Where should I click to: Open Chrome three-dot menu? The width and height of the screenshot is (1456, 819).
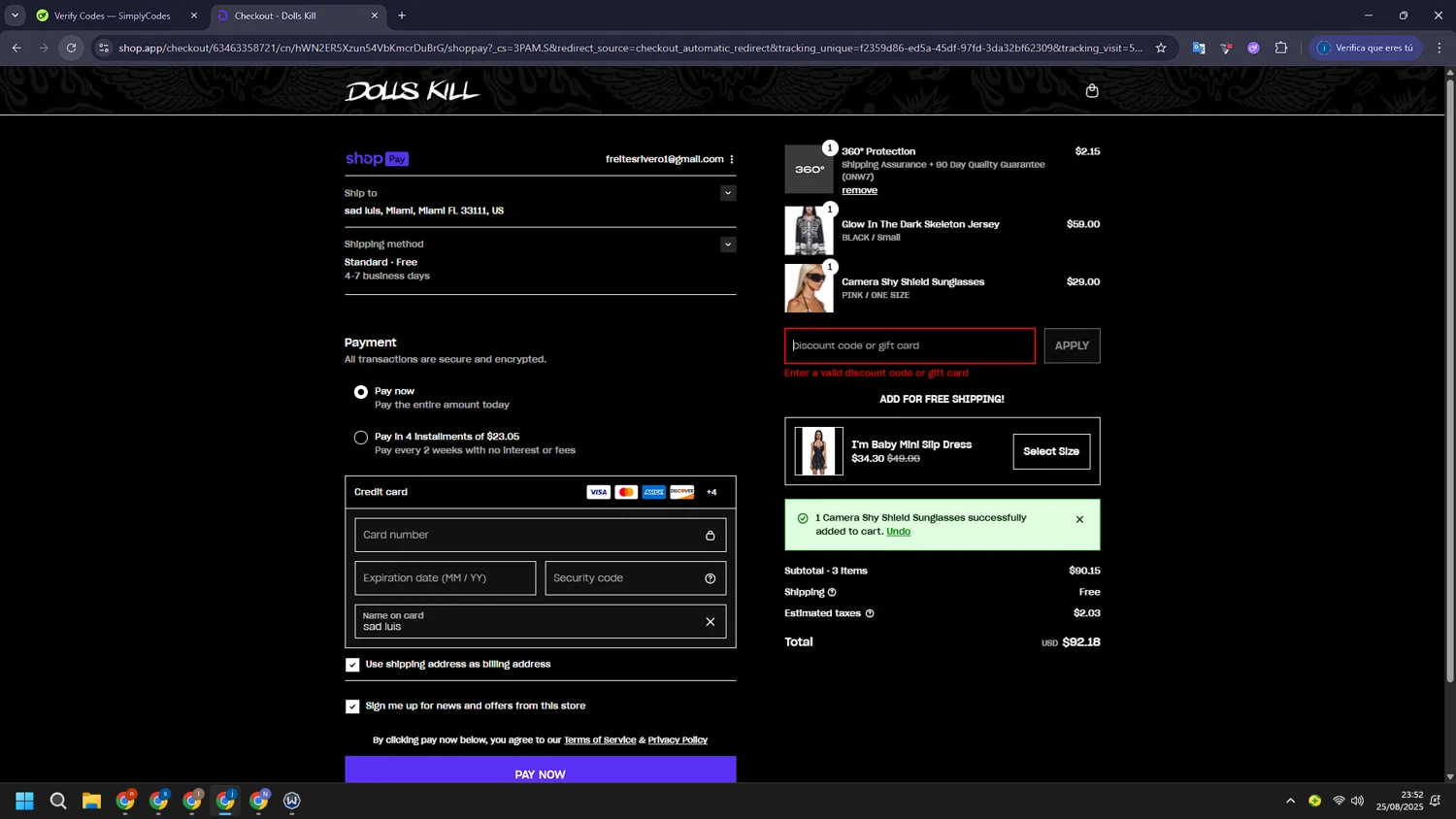[1439, 48]
